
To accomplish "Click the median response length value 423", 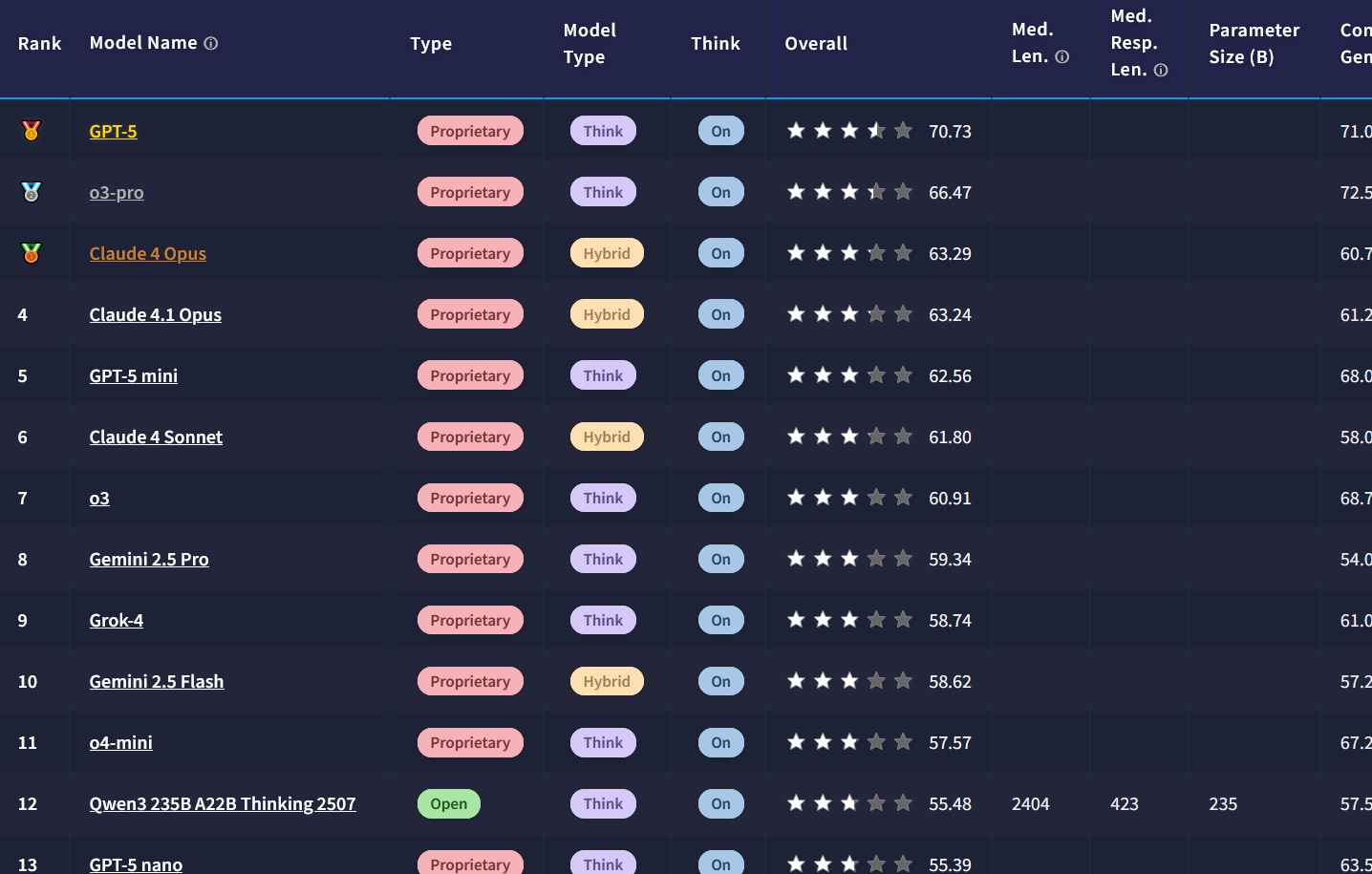I will [1125, 804].
